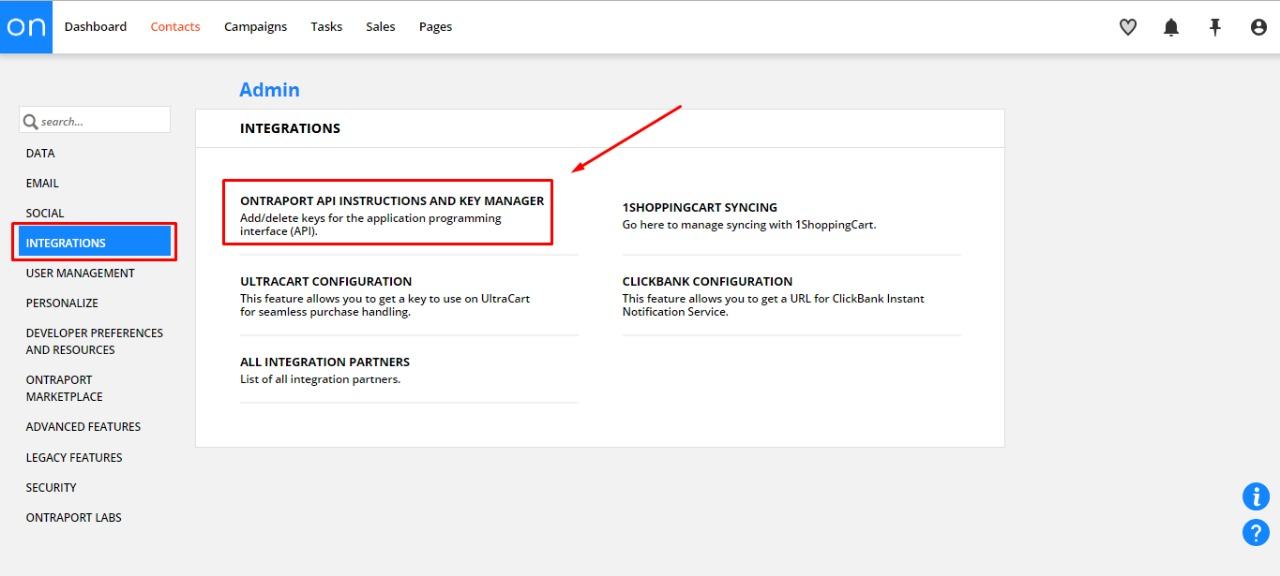Click the Admin page title
Screen dimensions: 1280x576
coord(269,90)
